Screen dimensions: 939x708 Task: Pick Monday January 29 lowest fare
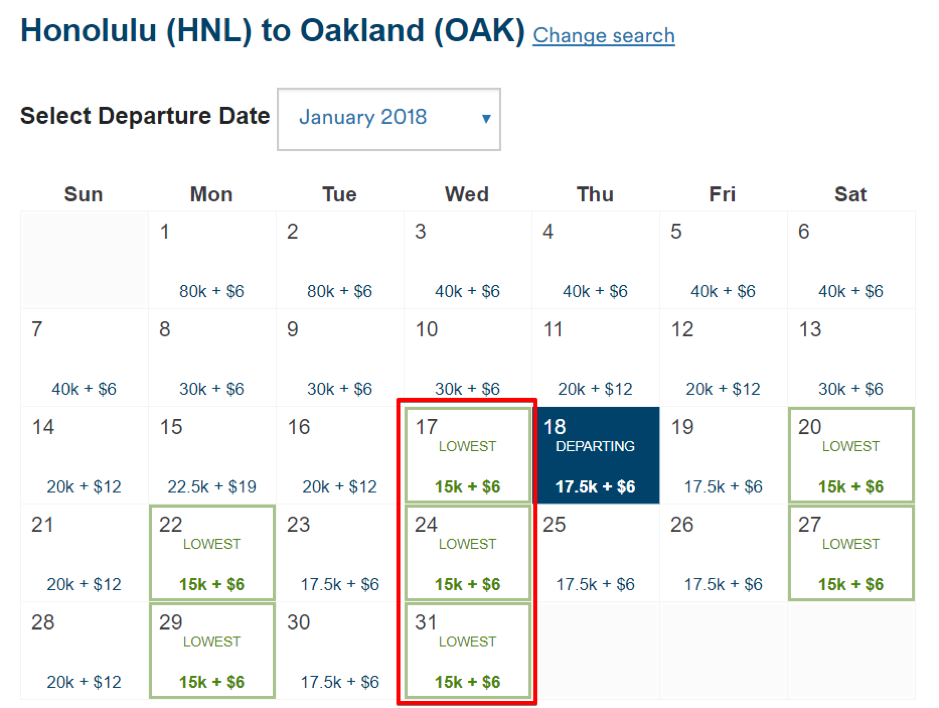(x=211, y=651)
